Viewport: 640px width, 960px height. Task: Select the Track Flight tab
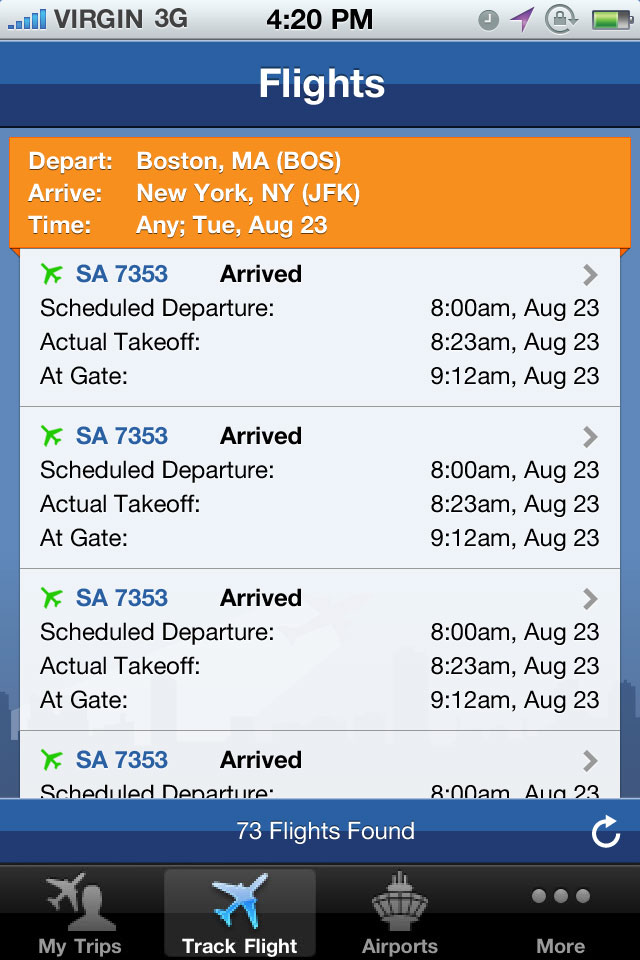tap(240, 914)
